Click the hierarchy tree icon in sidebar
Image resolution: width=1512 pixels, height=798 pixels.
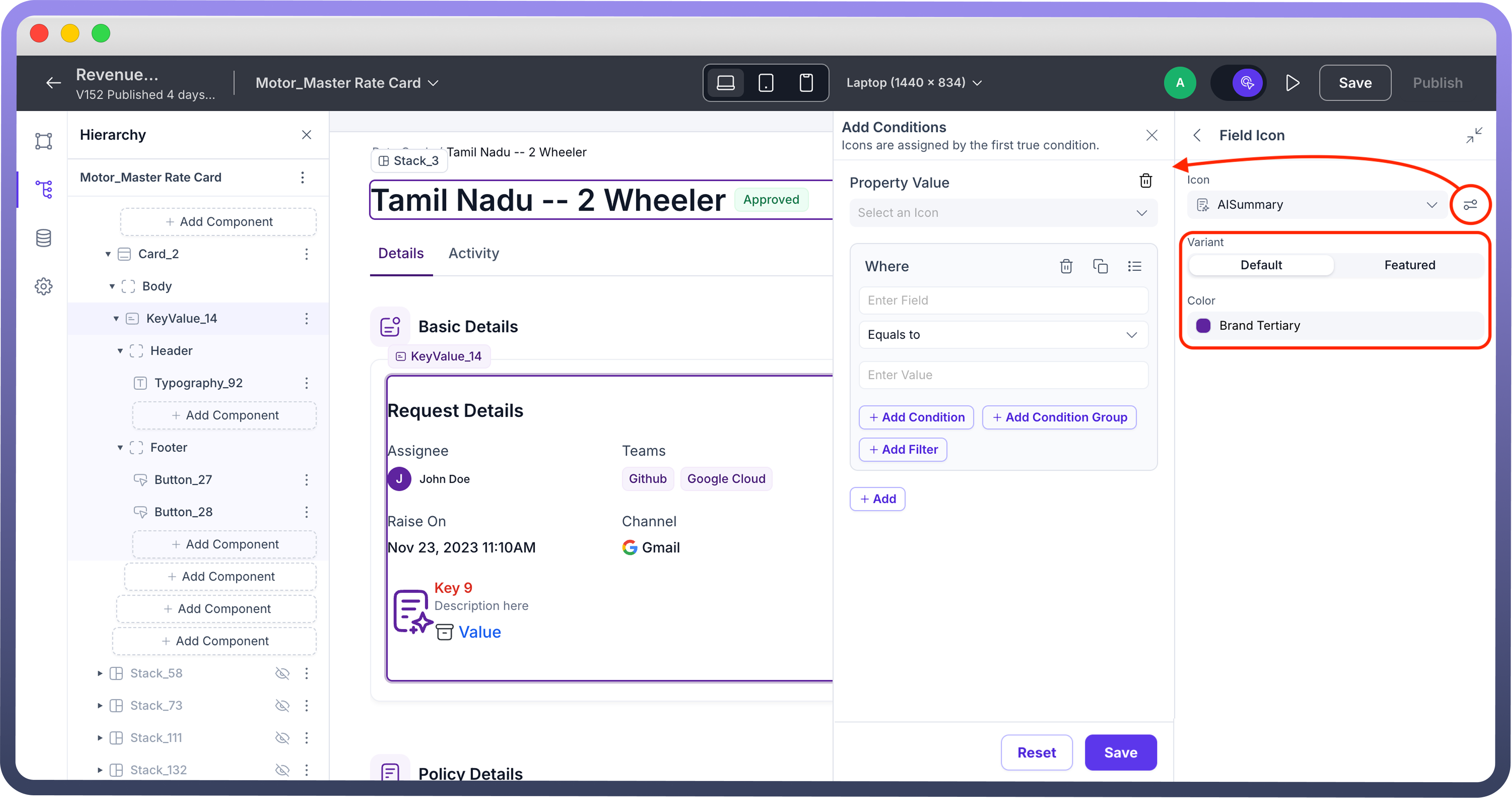click(44, 189)
